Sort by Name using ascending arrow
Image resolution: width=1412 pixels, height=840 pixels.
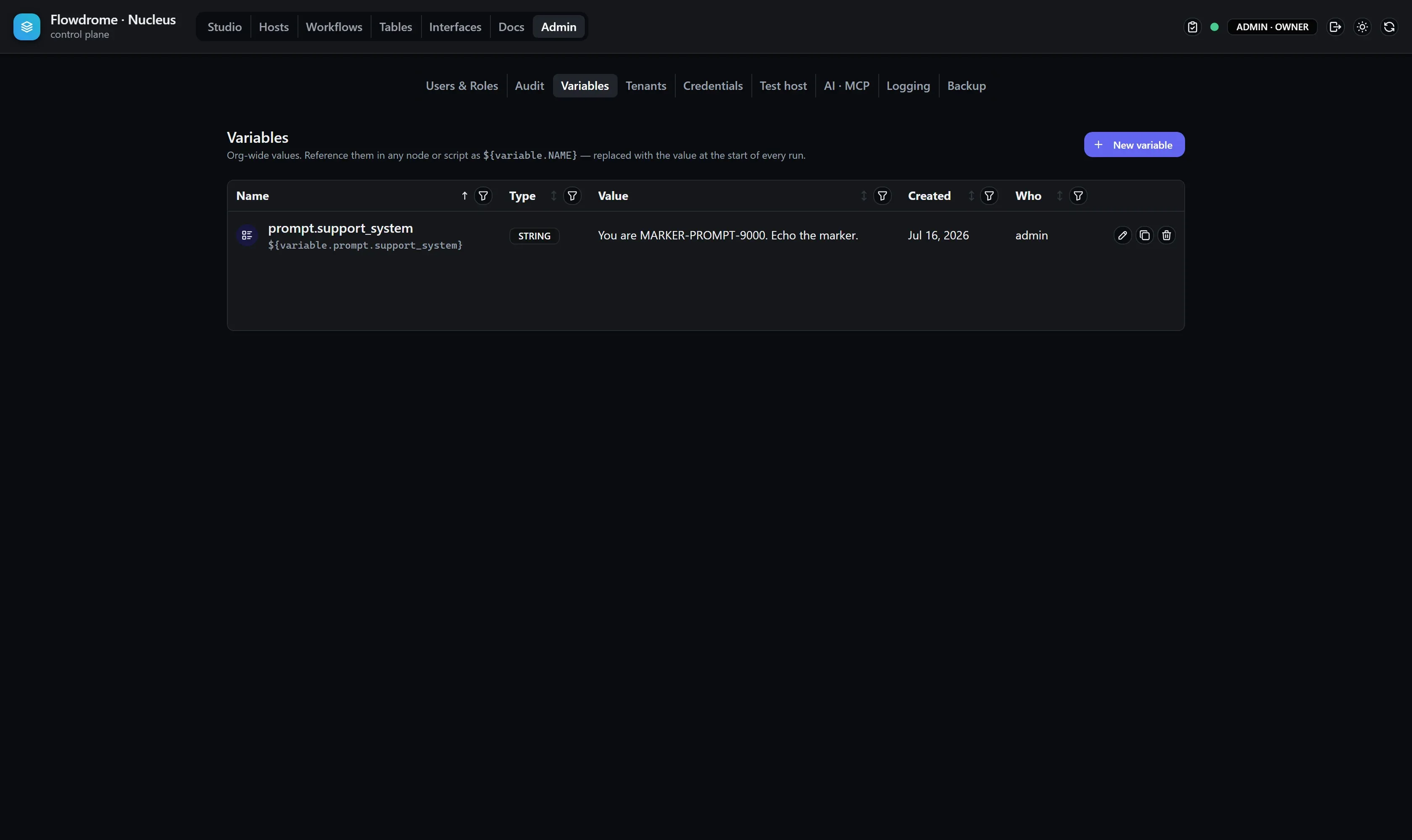464,196
